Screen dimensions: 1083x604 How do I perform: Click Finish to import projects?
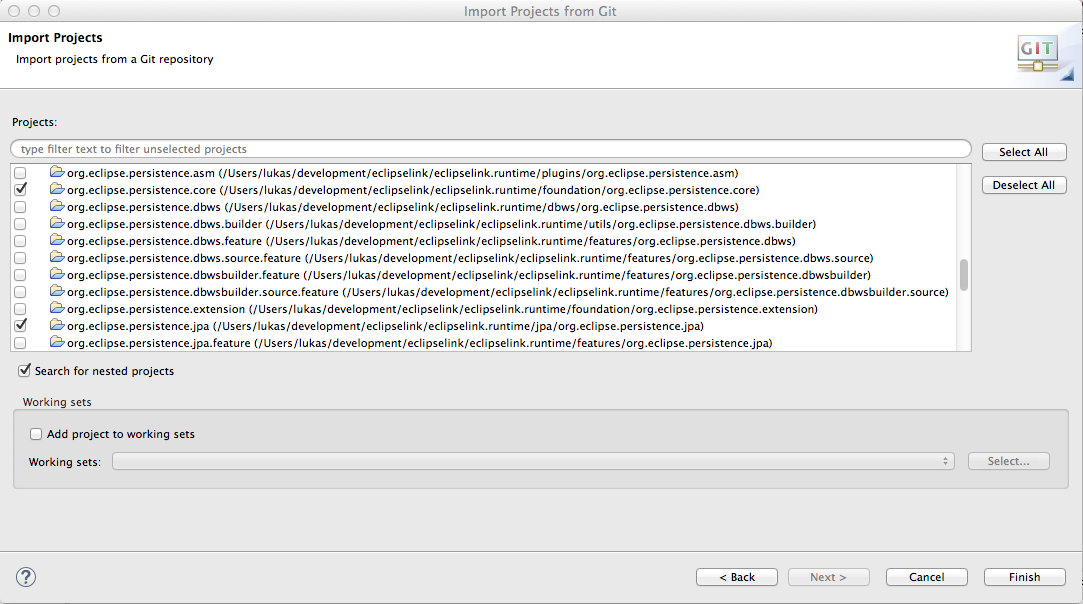pyautogui.click(x=1024, y=577)
